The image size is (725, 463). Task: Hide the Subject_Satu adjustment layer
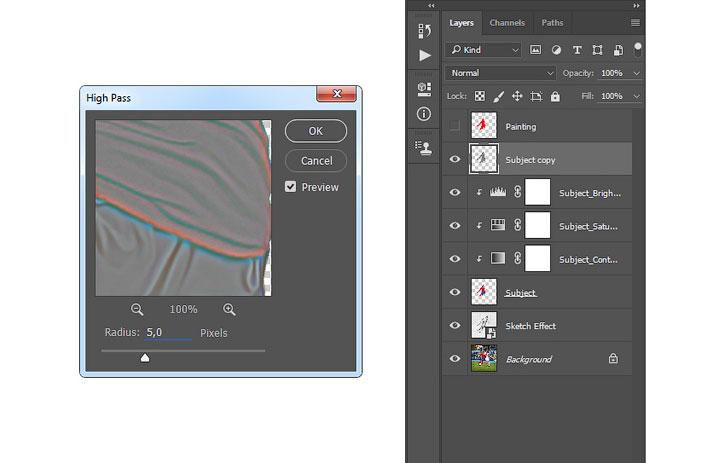coord(455,225)
